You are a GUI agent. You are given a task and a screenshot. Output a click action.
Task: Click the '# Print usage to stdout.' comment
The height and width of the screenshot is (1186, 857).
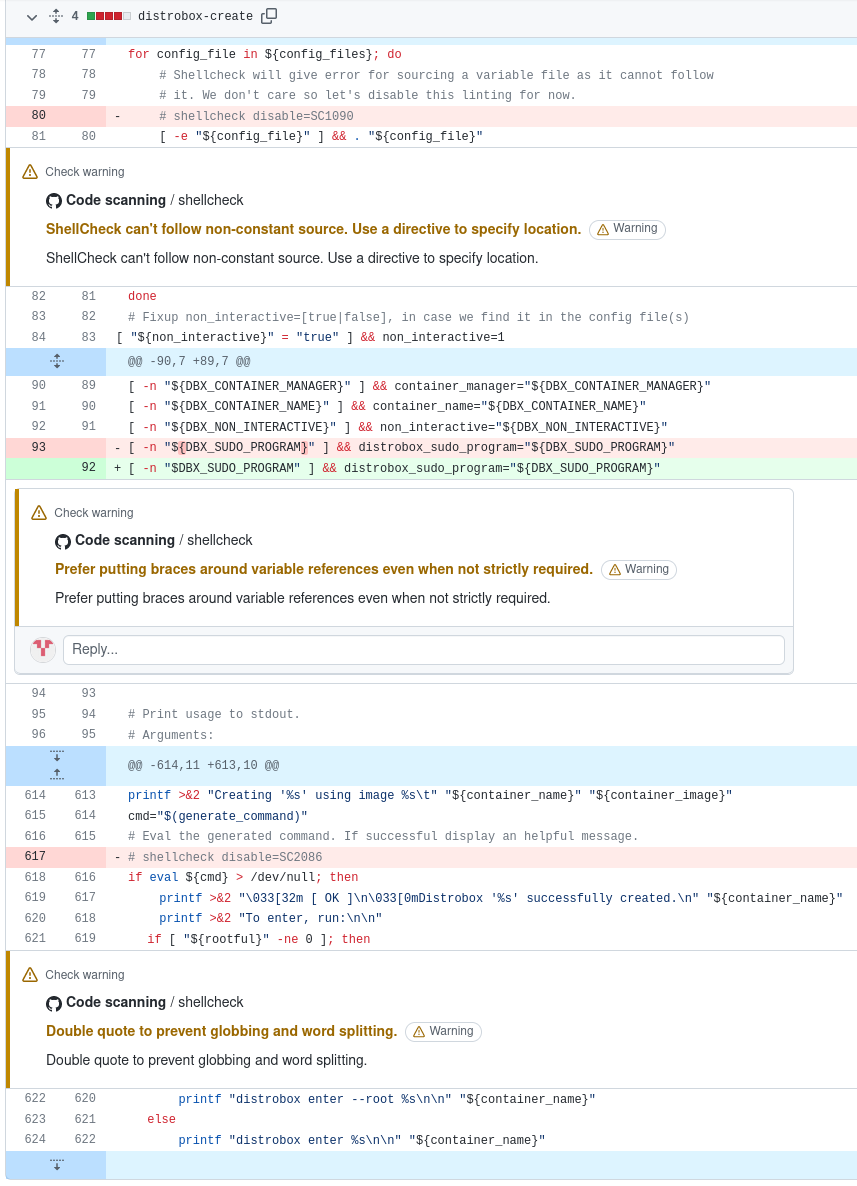[213, 714]
